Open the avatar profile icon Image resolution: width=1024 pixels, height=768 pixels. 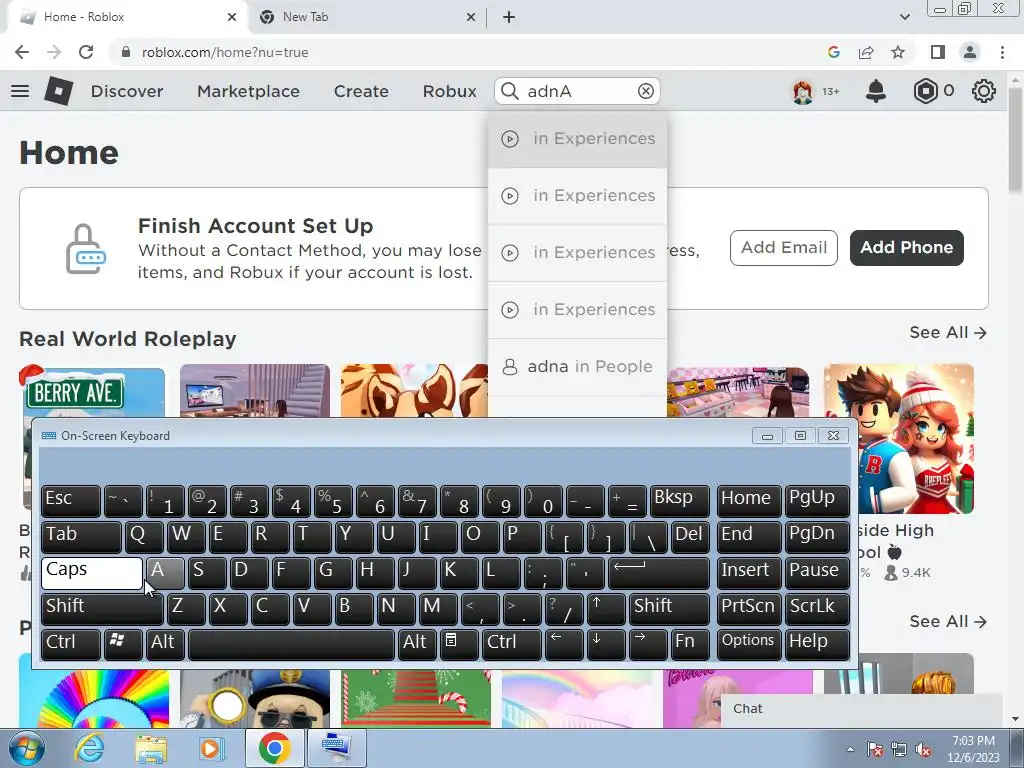click(x=803, y=91)
